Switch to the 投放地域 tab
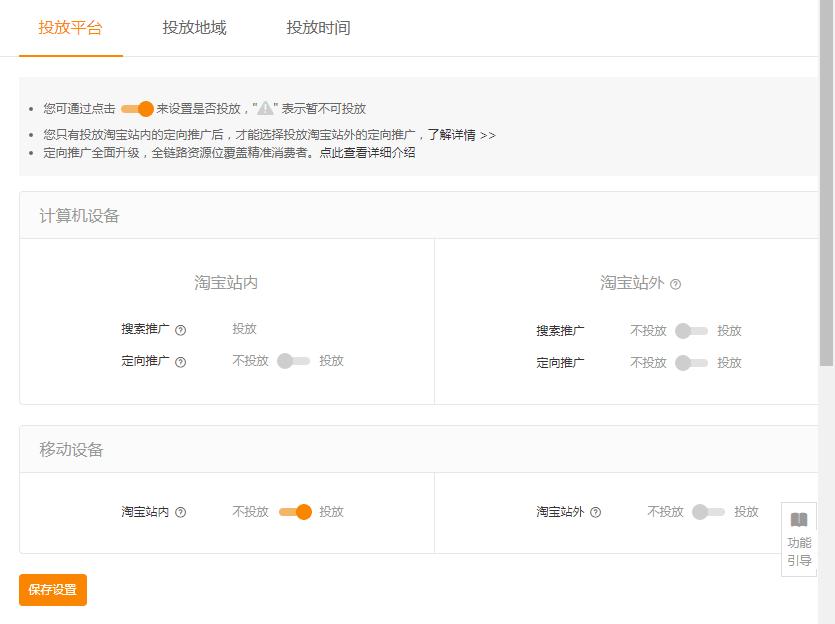The image size is (835, 624). point(197,28)
